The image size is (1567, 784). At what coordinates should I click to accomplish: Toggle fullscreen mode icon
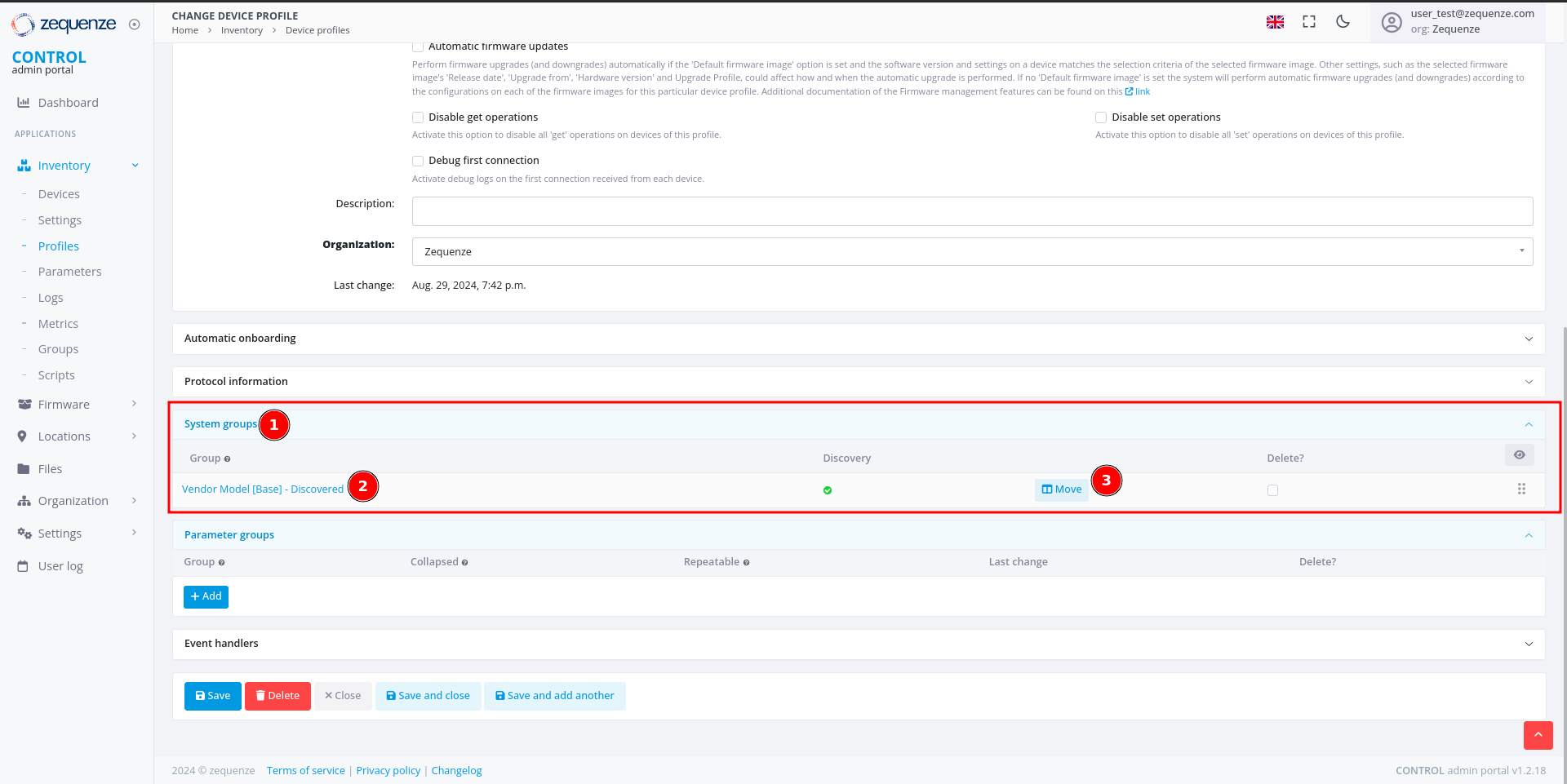pyautogui.click(x=1309, y=22)
